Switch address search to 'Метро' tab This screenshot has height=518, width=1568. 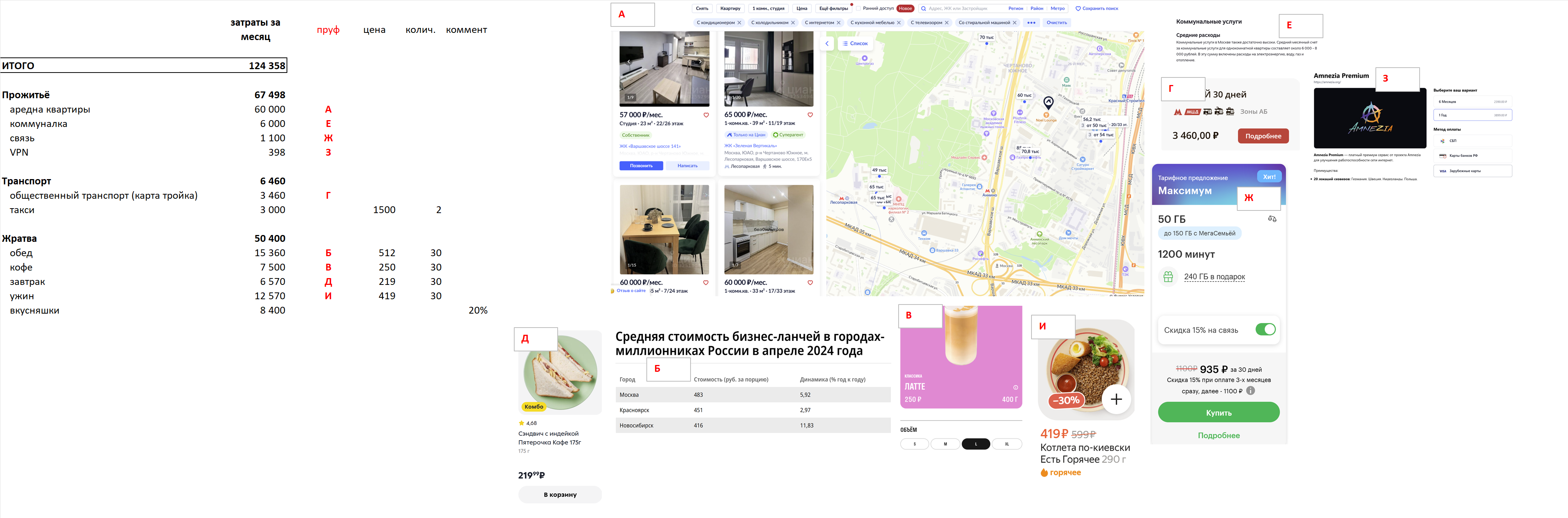pos(1057,9)
